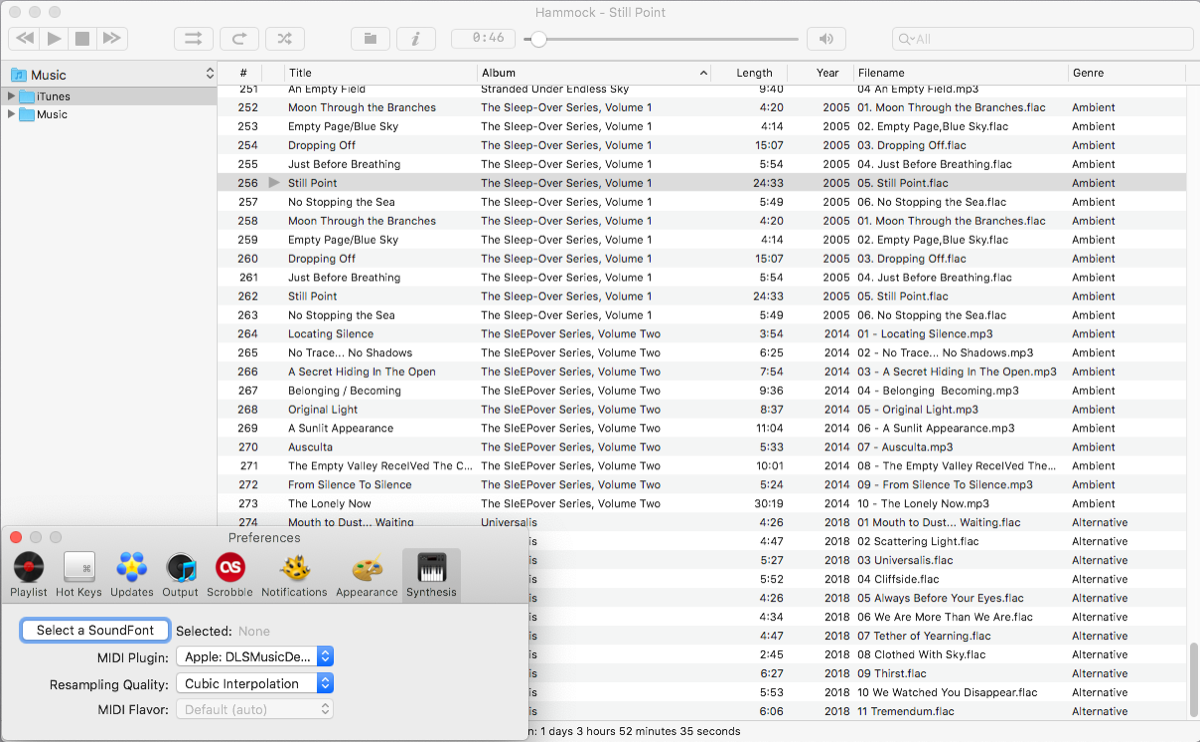Open the Output preferences pane

[181, 575]
